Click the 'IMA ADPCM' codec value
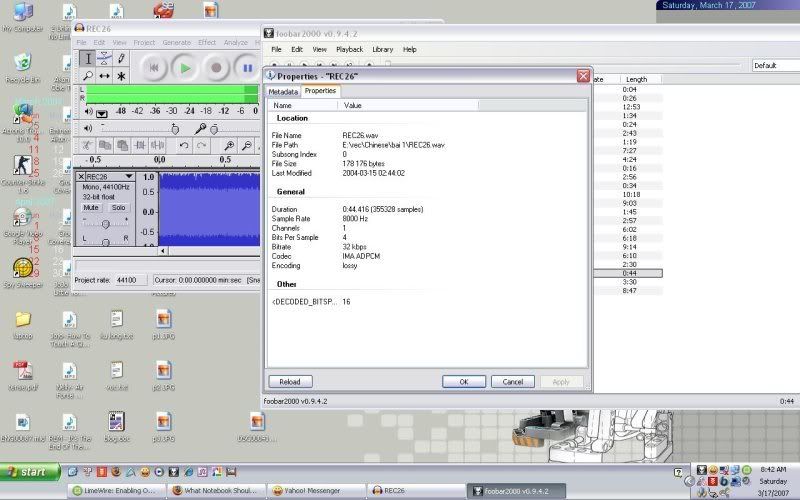 coord(361,256)
